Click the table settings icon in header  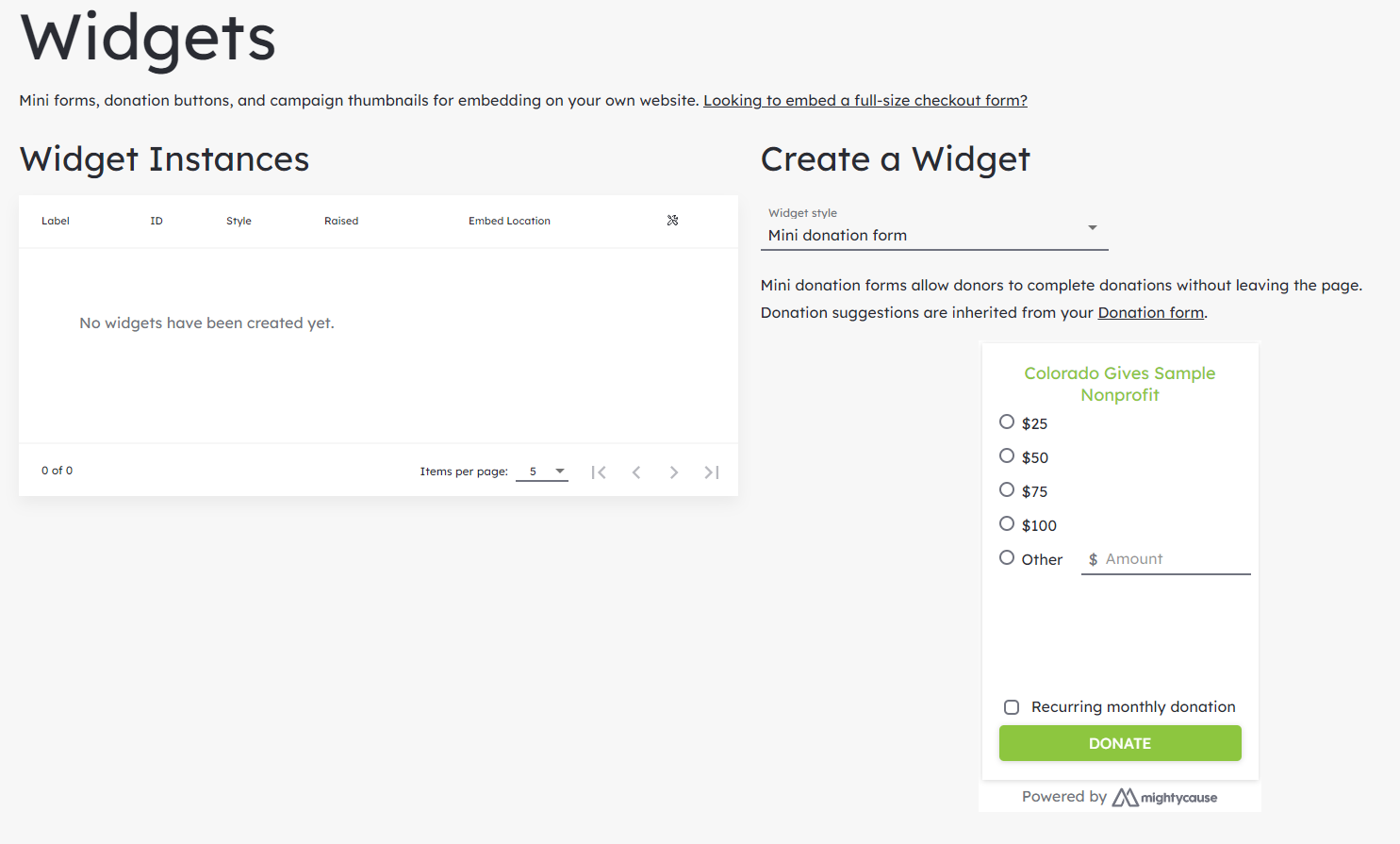click(x=672, y=221)
